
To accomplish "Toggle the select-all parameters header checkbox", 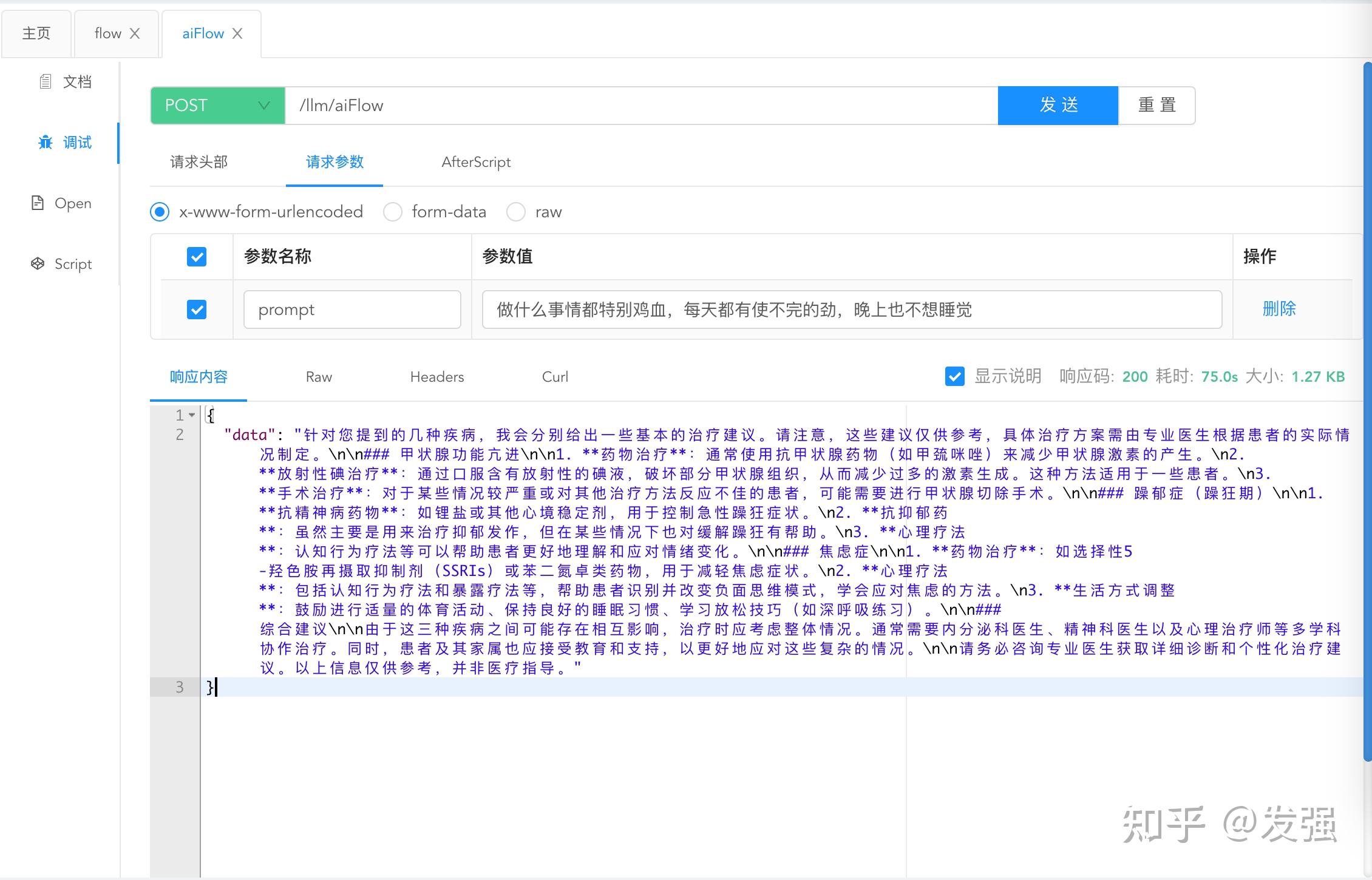I will click(x=197, y=256).
